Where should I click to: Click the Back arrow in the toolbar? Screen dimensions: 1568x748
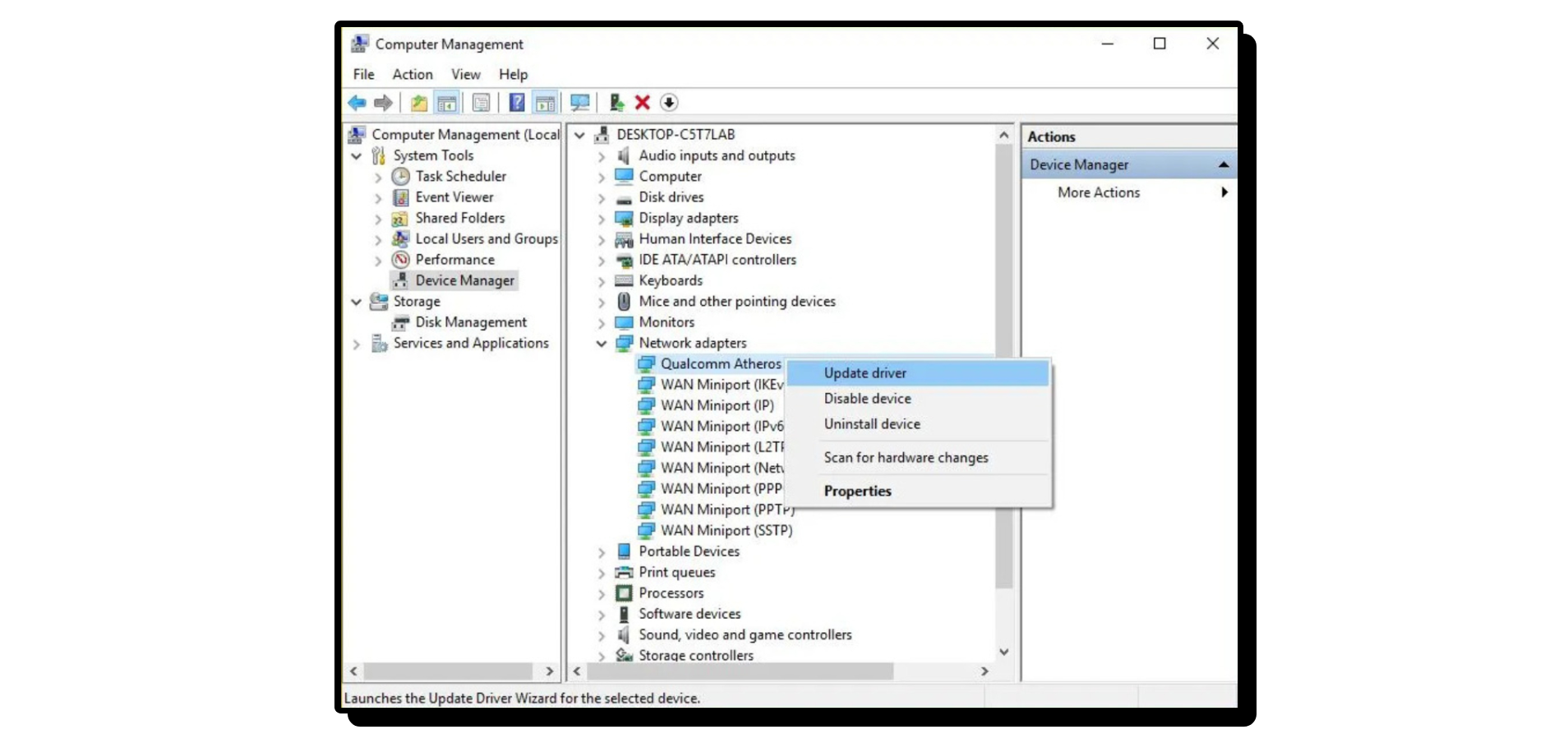357,103
